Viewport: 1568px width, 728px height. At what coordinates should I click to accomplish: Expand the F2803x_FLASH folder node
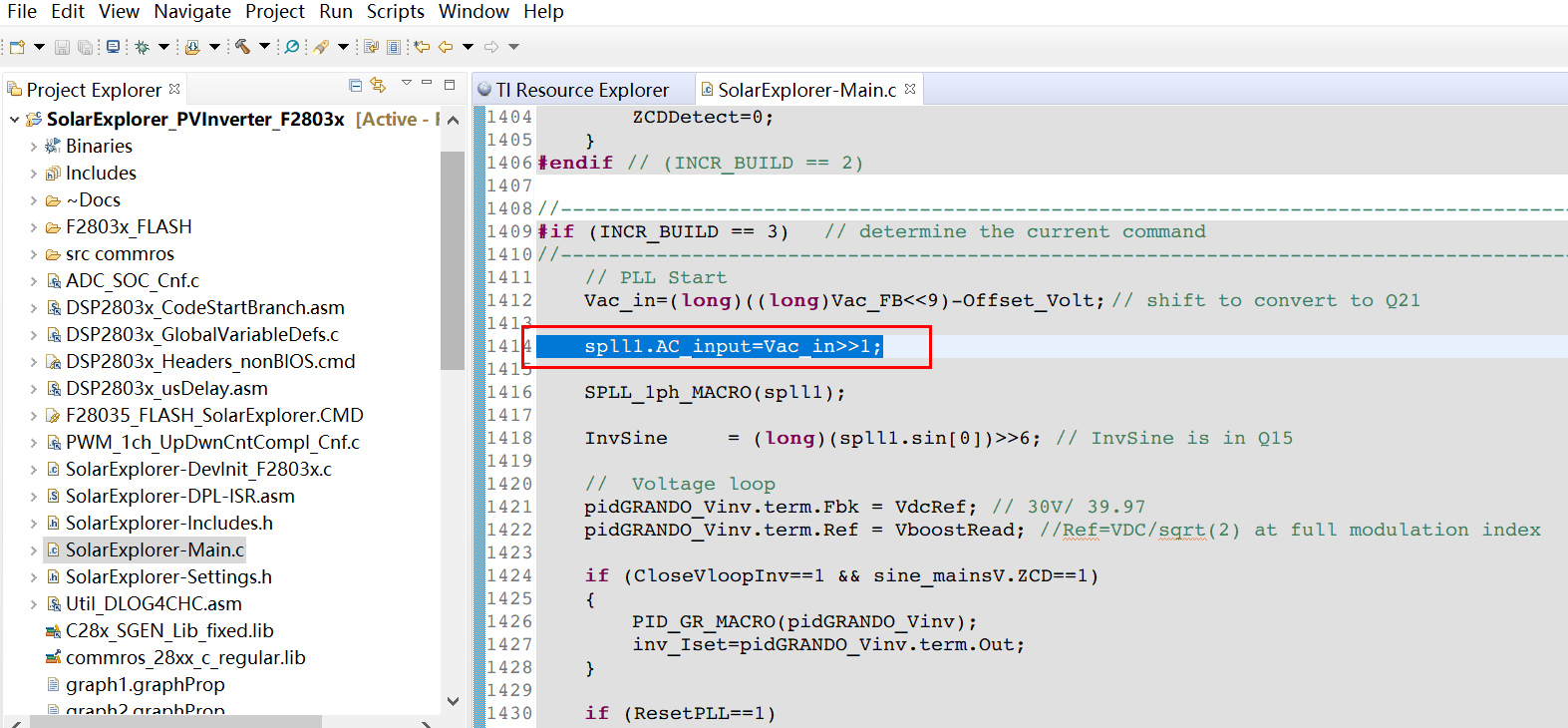click(x=34, y=227)
